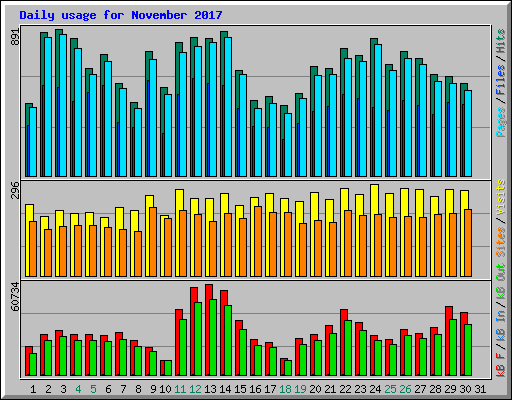Click day label '22' on the x-axis

click(345, 389)
